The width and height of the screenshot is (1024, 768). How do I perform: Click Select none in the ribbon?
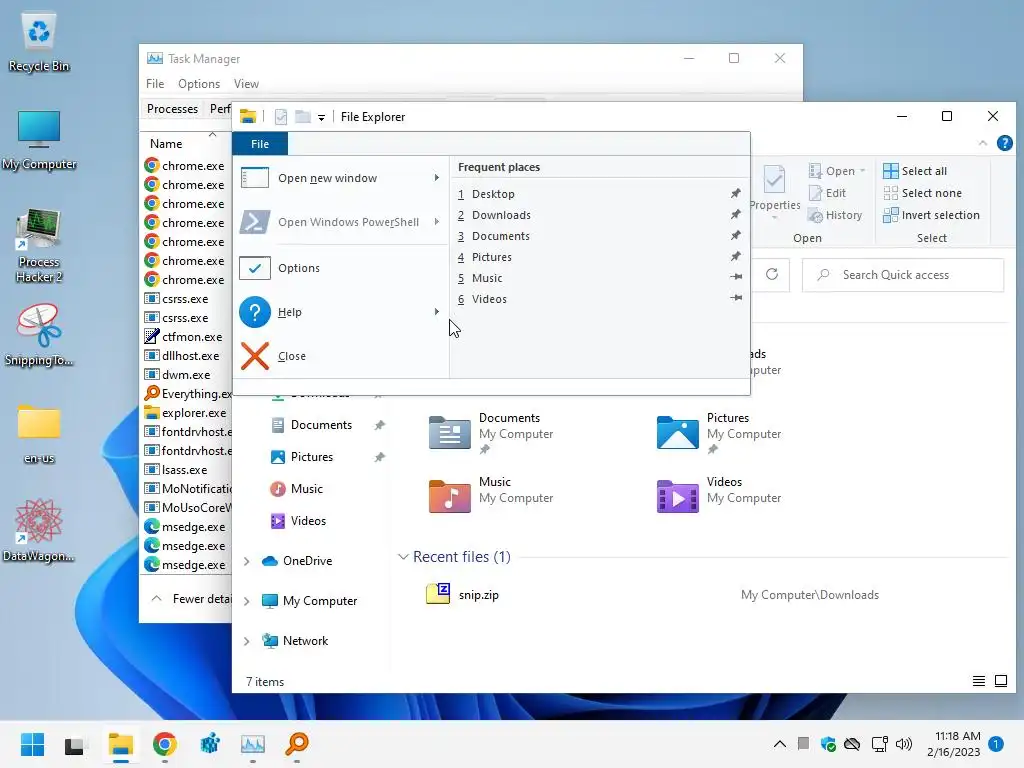(x=922, y=193)
